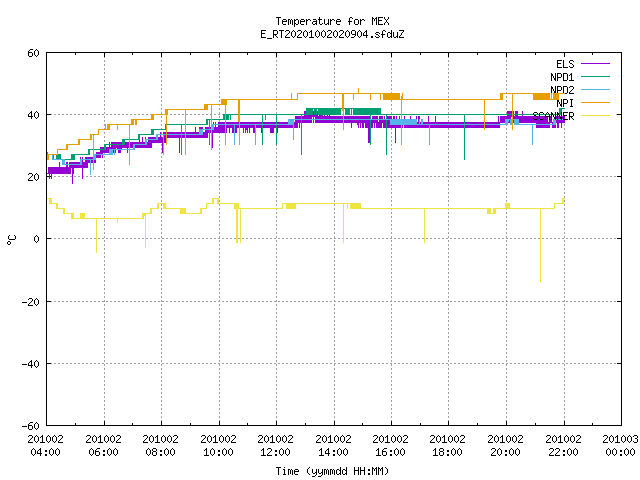Click the x-axis tick label '201002 18:00'
This screenshot has height=480, width=640.
(x=448, y=445)
